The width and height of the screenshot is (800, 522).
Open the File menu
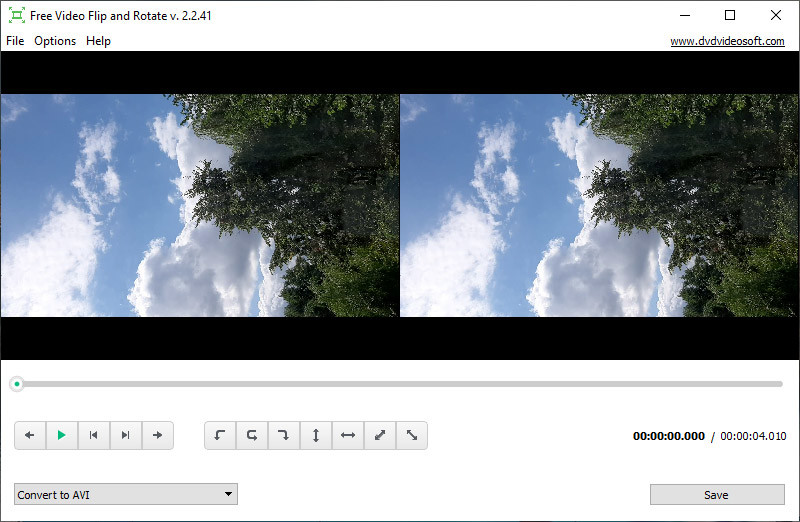[15, 41]
